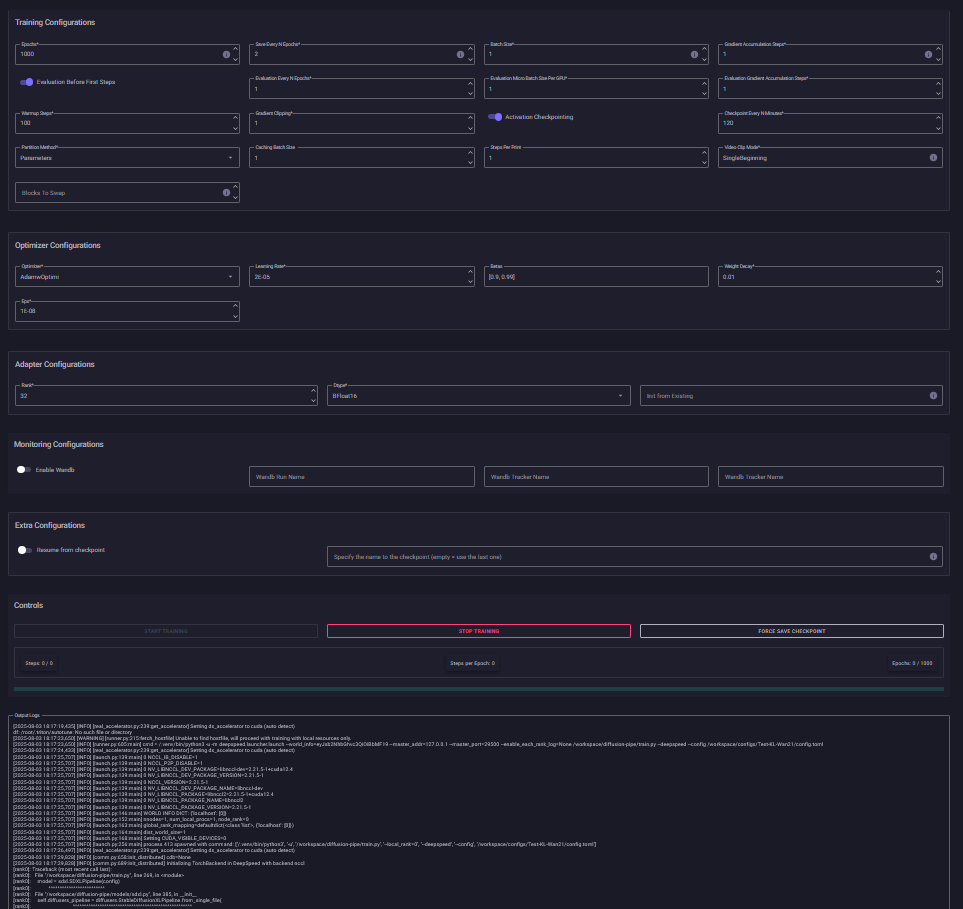Image resolution: width=963 pixels, height=909 pixels.
Task: Expand the Optimizer dropdown showing AdamwOptimi
Action: click(127, 277)
